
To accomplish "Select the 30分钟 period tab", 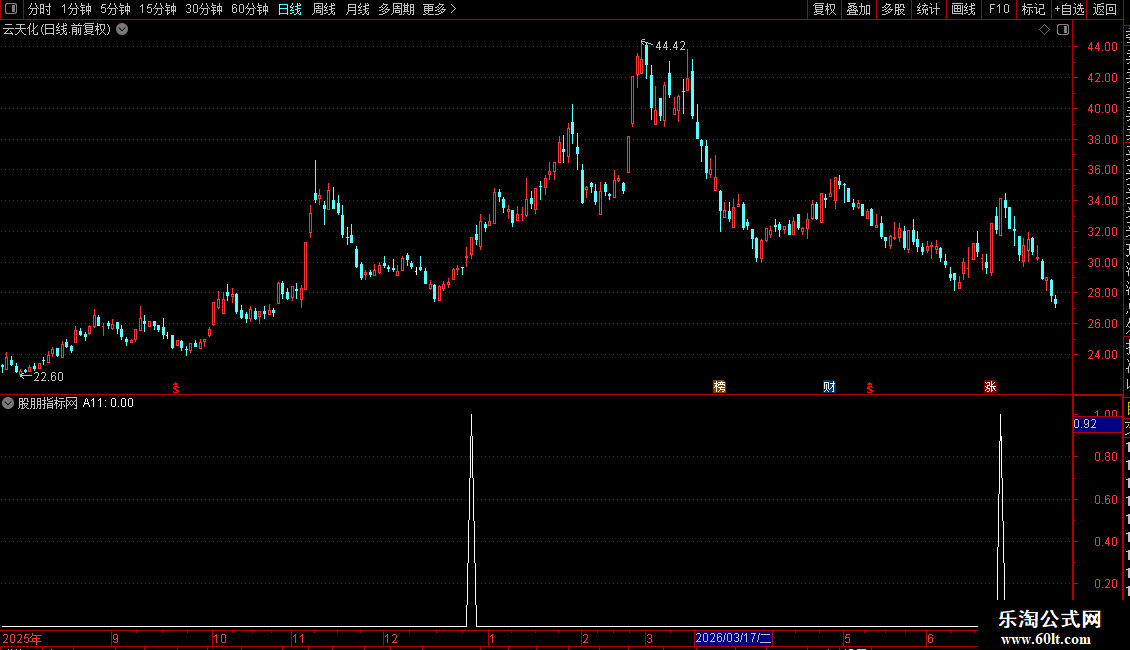I will click(204, 9).
